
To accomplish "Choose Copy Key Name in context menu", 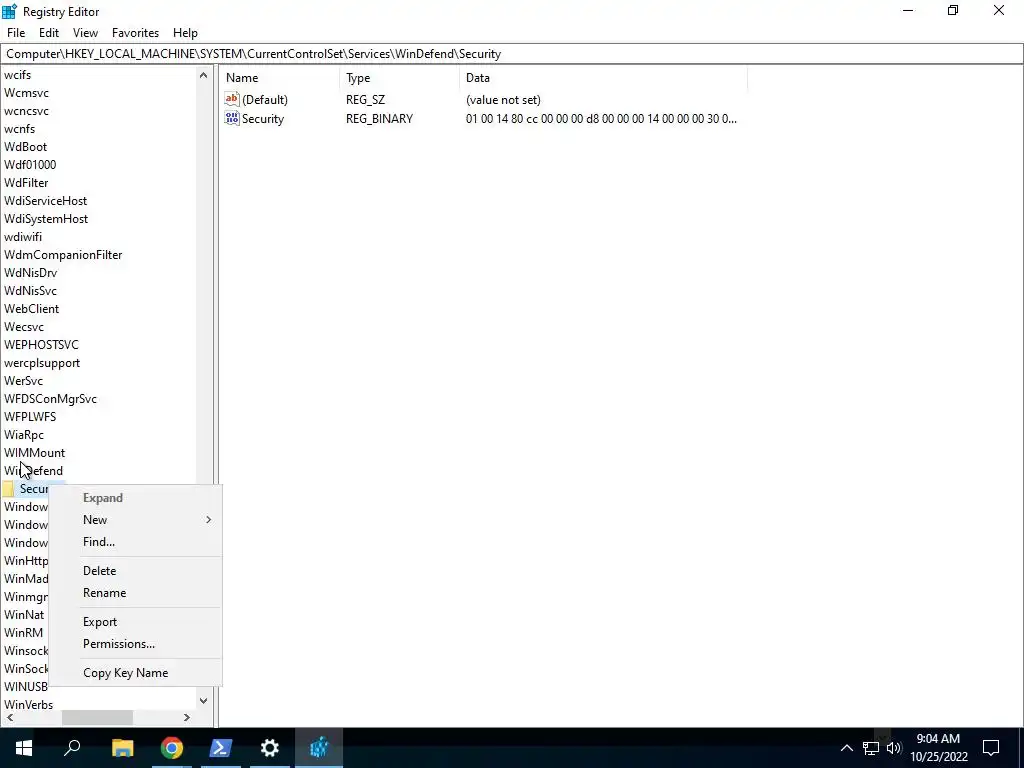I will coord(136,673).
